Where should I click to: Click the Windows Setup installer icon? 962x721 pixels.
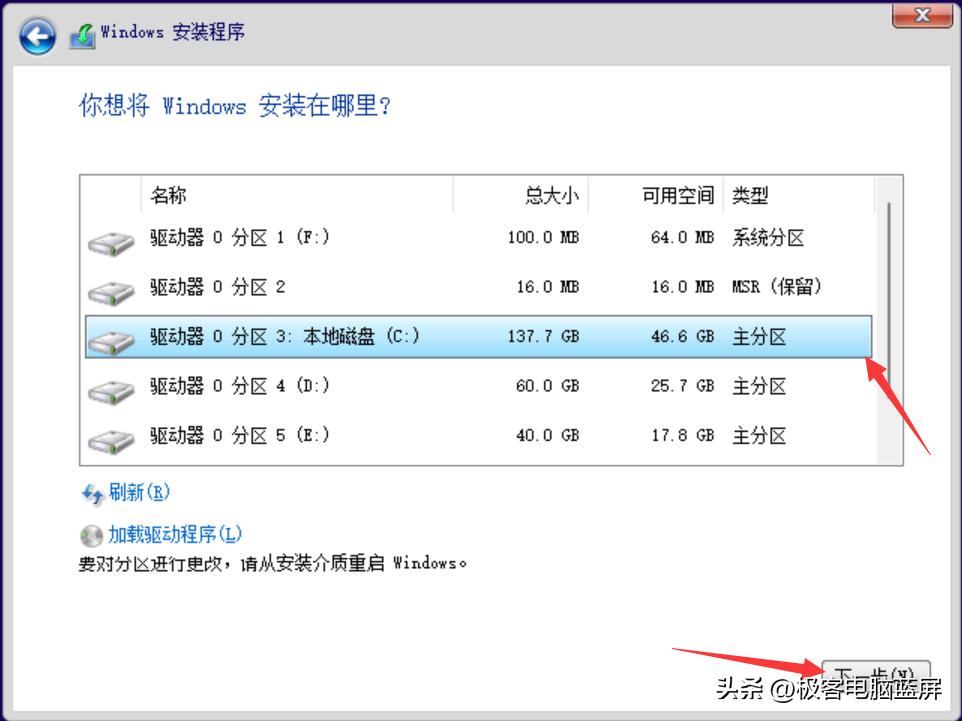coord(82,36)
